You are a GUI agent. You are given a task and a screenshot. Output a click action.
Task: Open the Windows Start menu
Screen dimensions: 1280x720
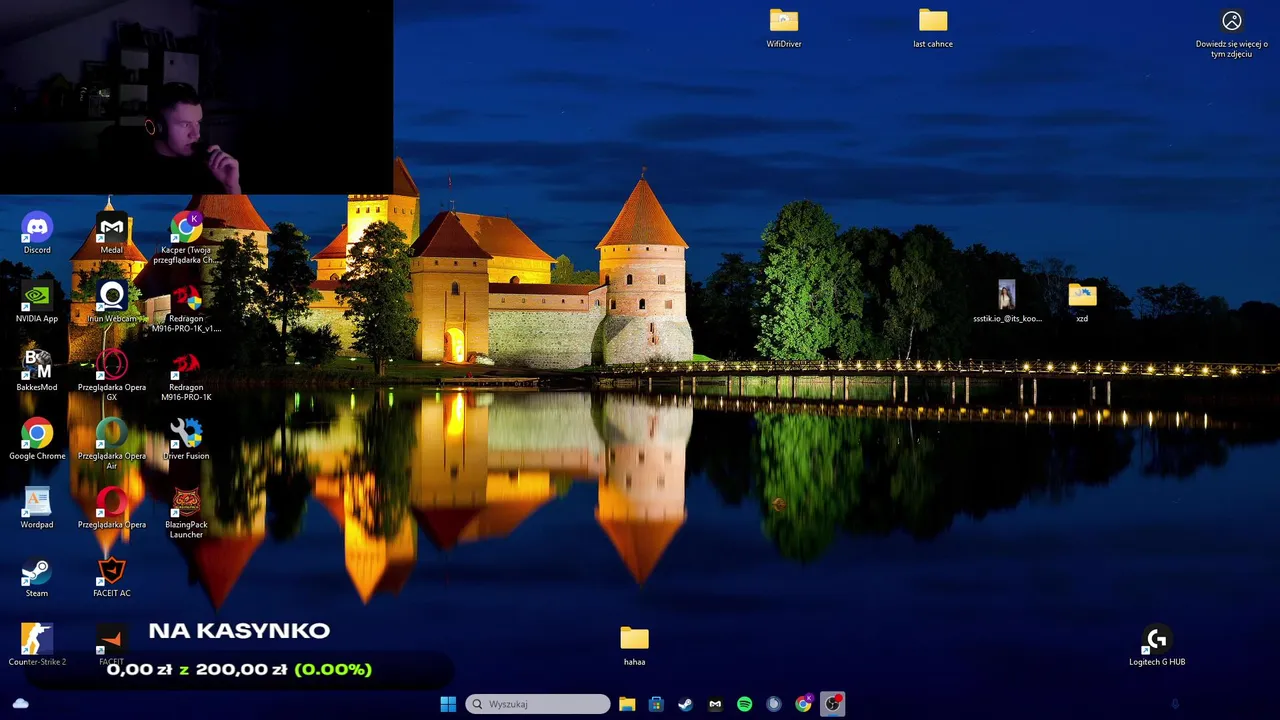click(x=448, y=704)
